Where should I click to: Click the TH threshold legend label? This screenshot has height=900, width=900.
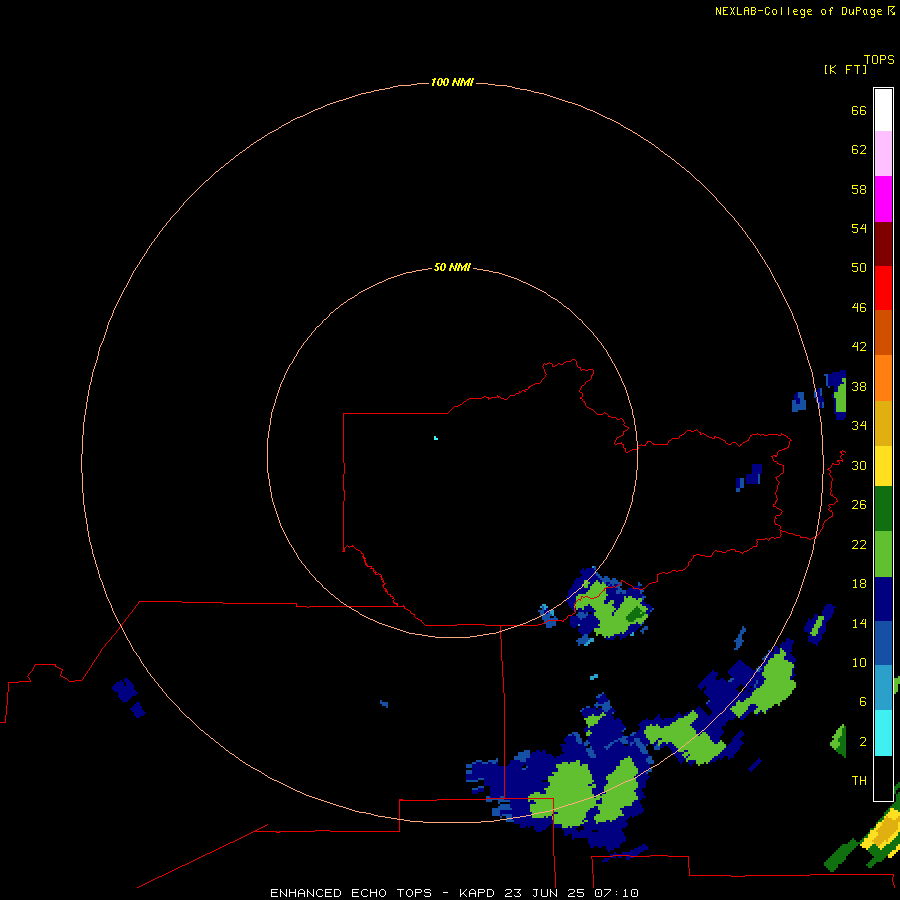coord(859,781)
